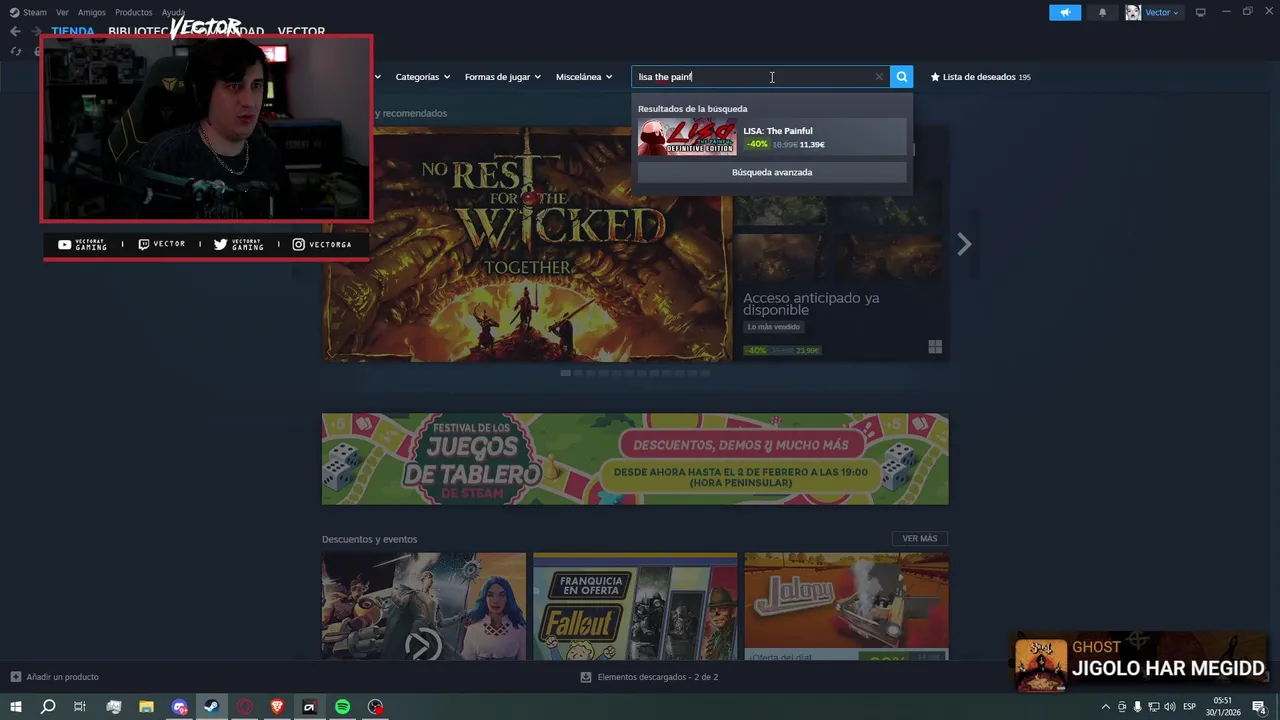Click the 'Descuentos y eventos' heading
Viewport: 1280px width, 720px height.
(x=369, y=539)
